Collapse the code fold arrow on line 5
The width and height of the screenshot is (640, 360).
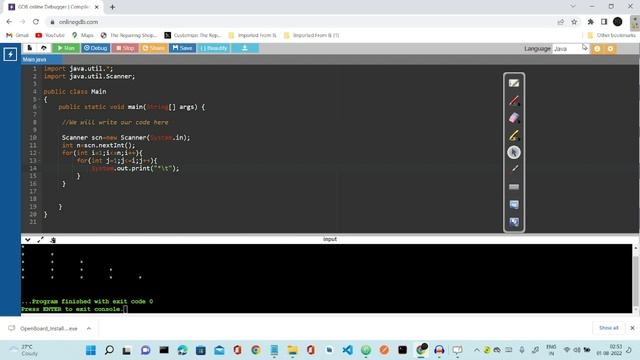(x=40, y=99)
